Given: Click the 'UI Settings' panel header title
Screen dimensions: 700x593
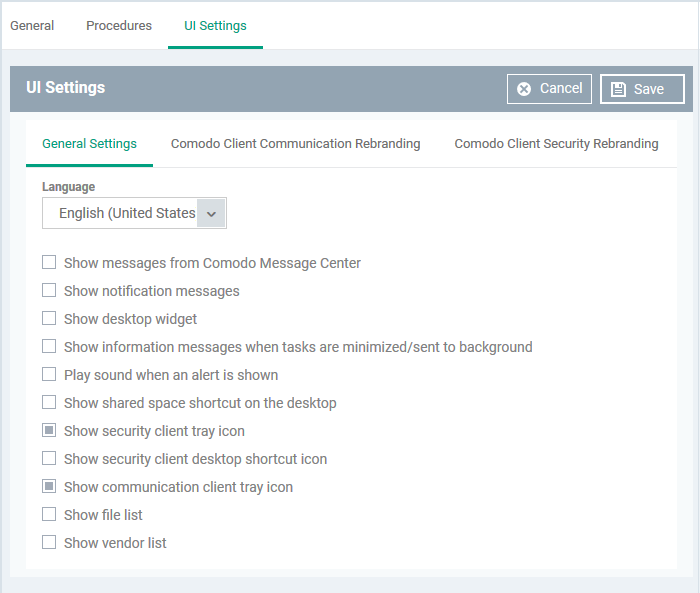Looking at the screenshot, I should [x=66, y=88].
